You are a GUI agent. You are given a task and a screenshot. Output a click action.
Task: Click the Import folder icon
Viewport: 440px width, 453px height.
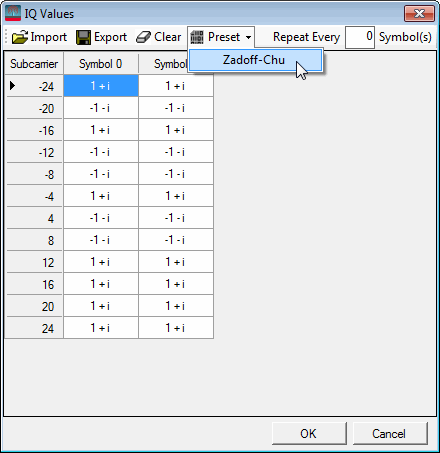(20, 37)
